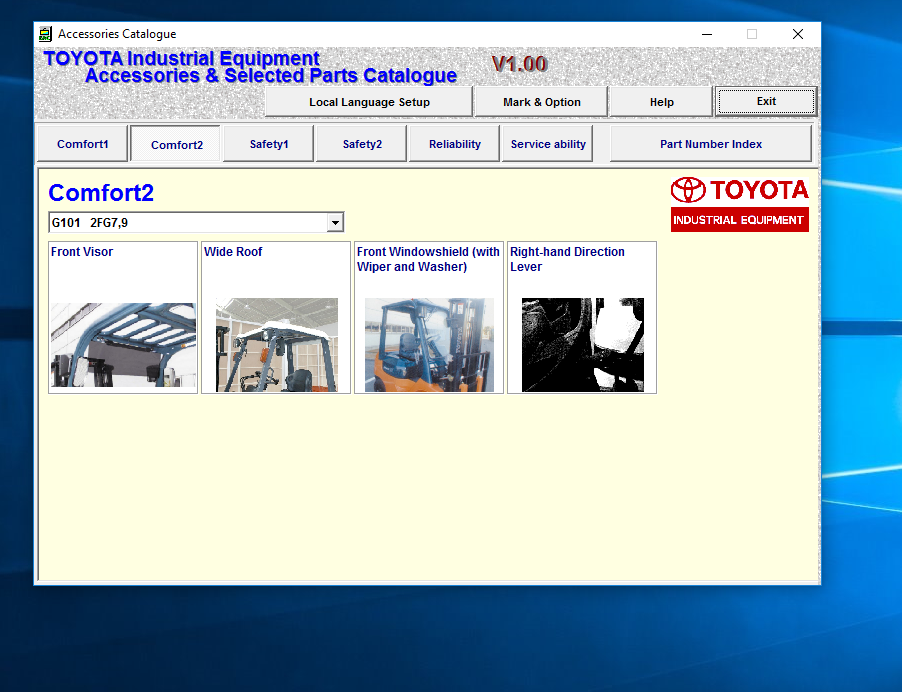
Task: Open the Help button
Action: click(662, 102)
